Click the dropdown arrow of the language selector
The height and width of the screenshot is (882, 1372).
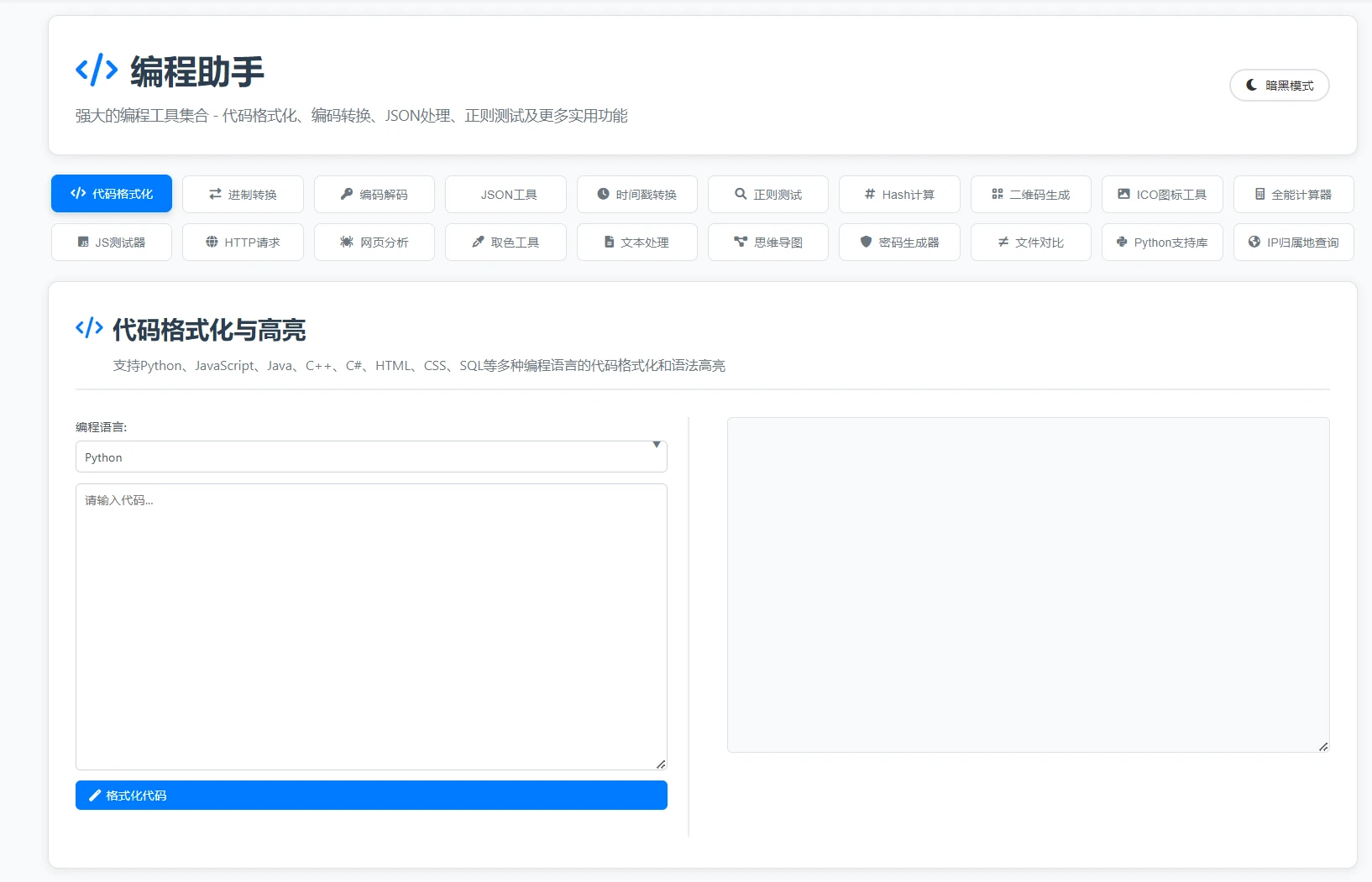click(656, 445)
